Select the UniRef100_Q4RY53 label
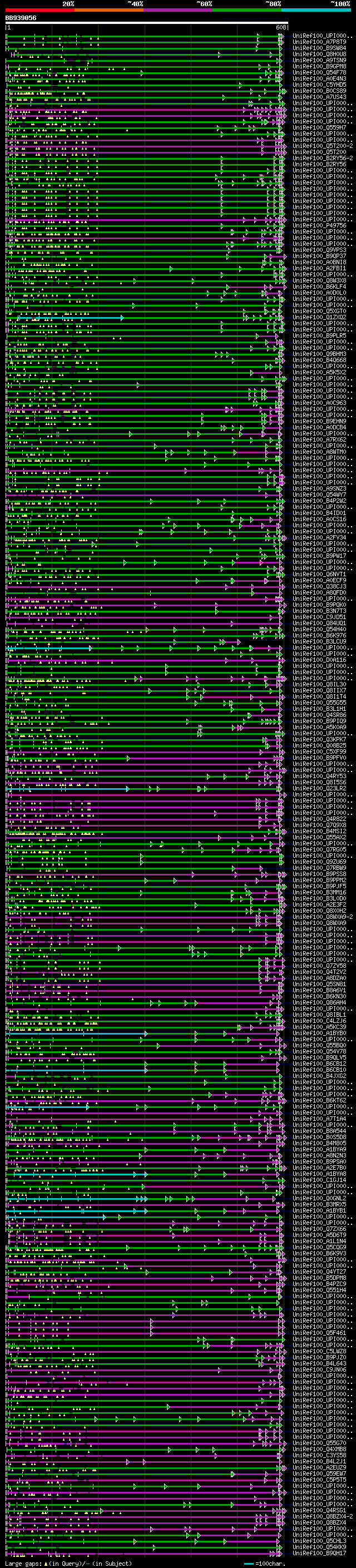356x1568 pixels. (x=319, y=776)
